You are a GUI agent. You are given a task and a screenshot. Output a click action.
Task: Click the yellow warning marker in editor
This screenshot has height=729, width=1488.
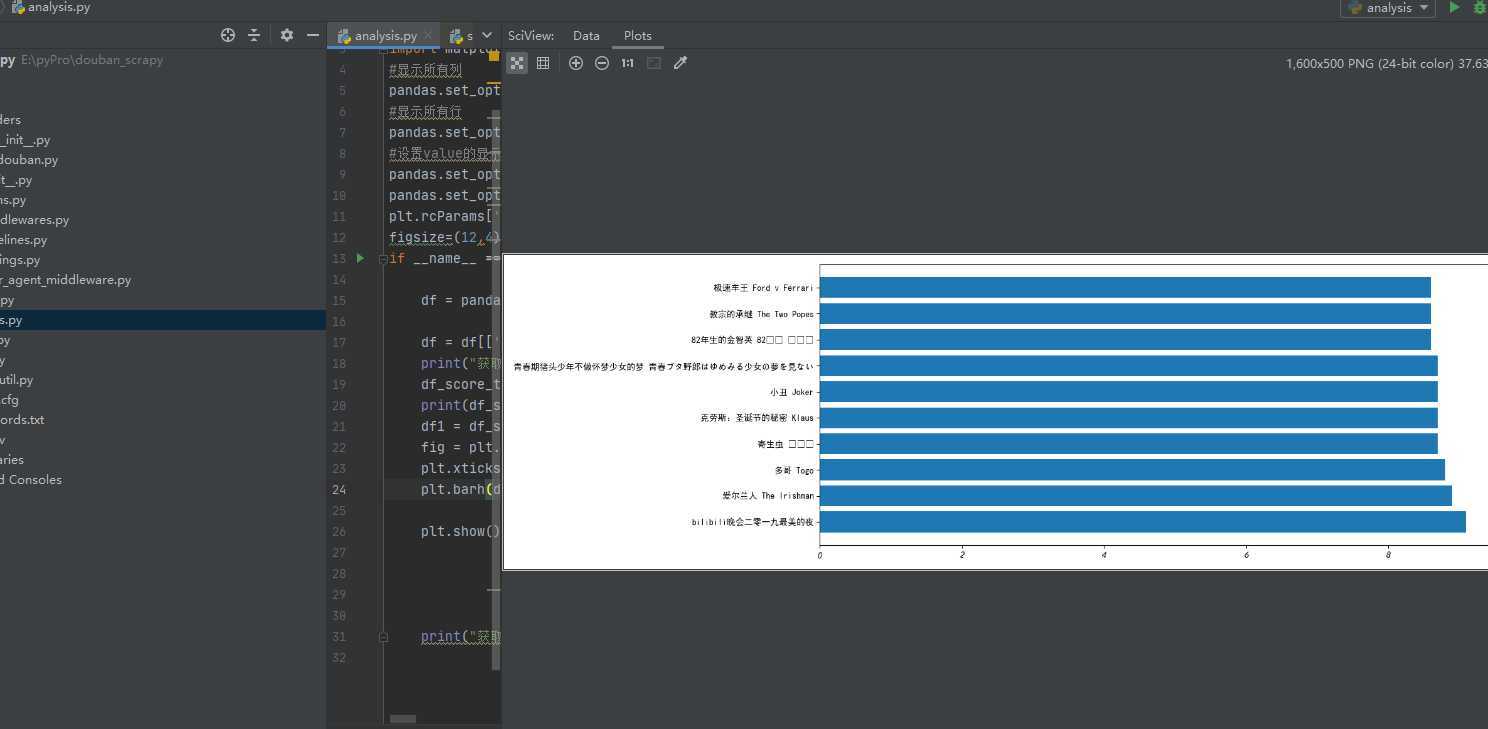pyautogui.click(x=494, y=57)
